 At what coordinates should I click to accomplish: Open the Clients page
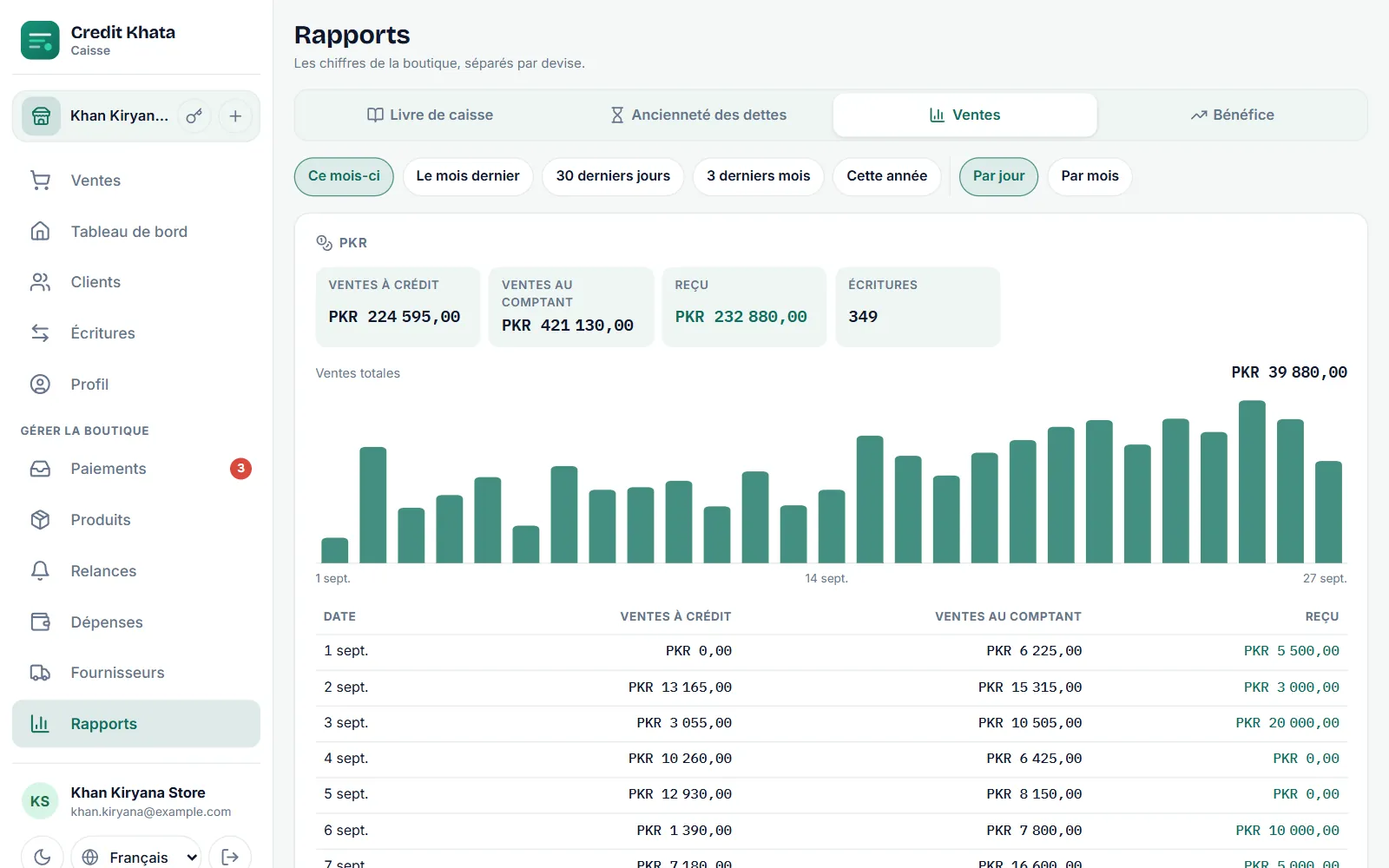136,282
